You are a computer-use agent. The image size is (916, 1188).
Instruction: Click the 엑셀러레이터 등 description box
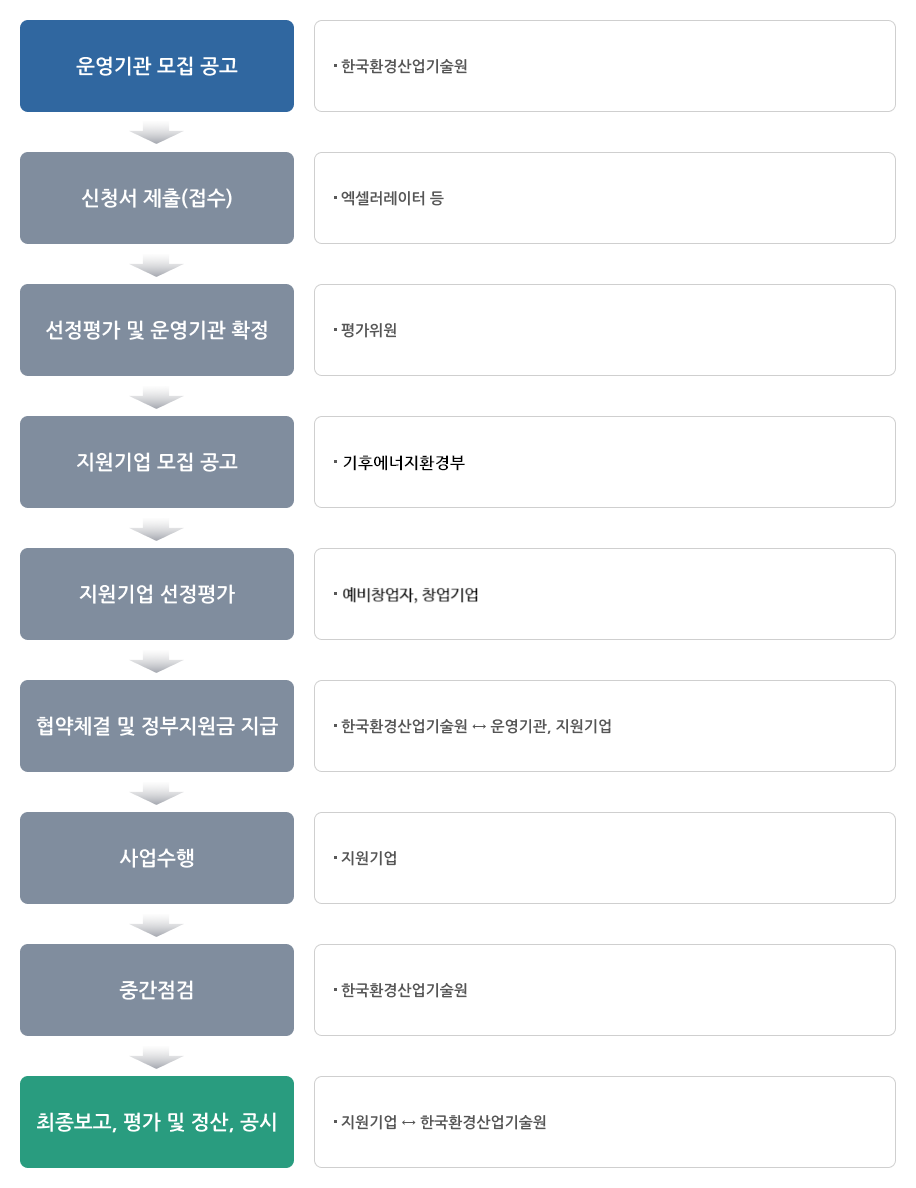(604, 198)
